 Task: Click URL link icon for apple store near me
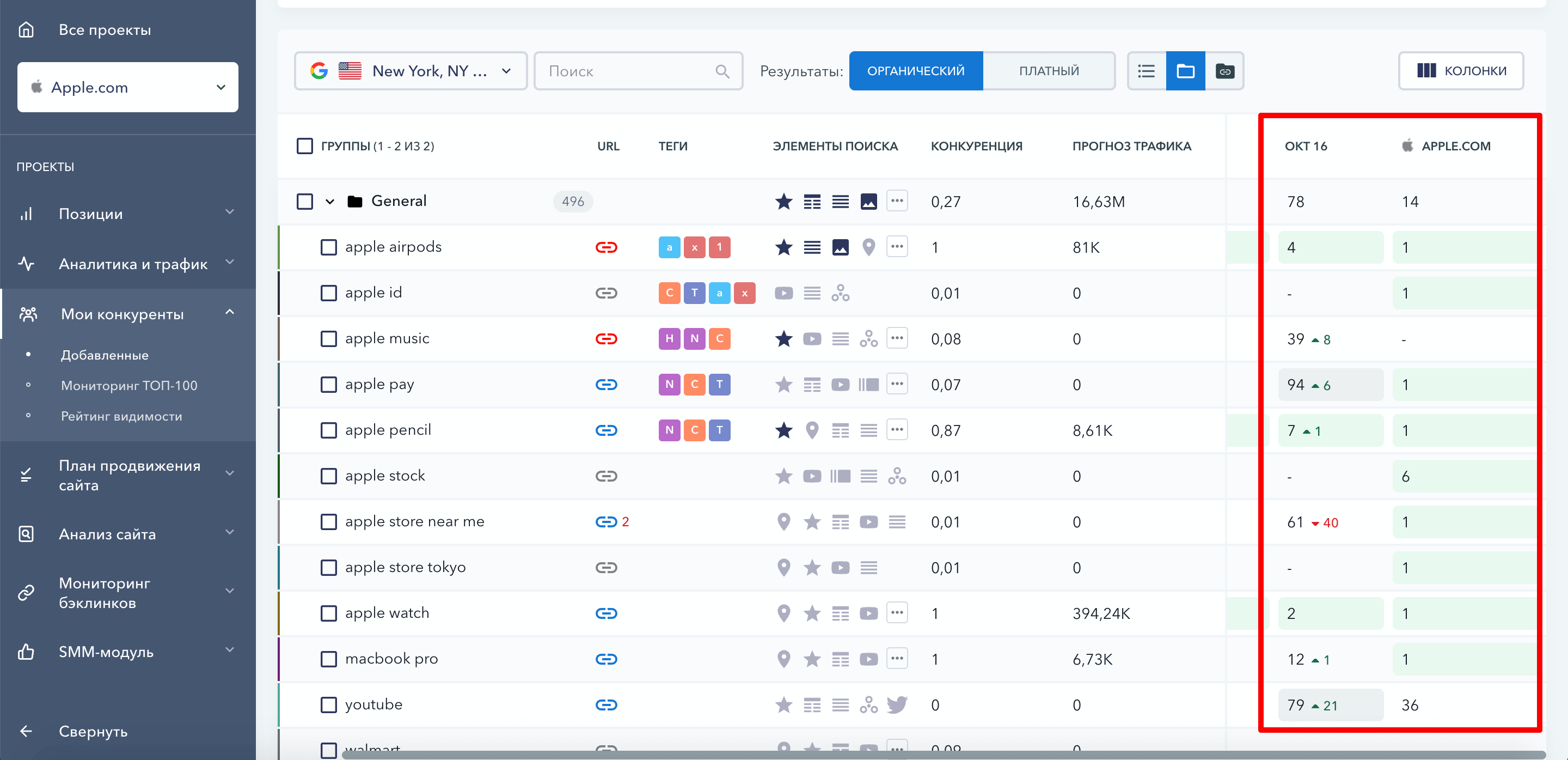[605, 522]
